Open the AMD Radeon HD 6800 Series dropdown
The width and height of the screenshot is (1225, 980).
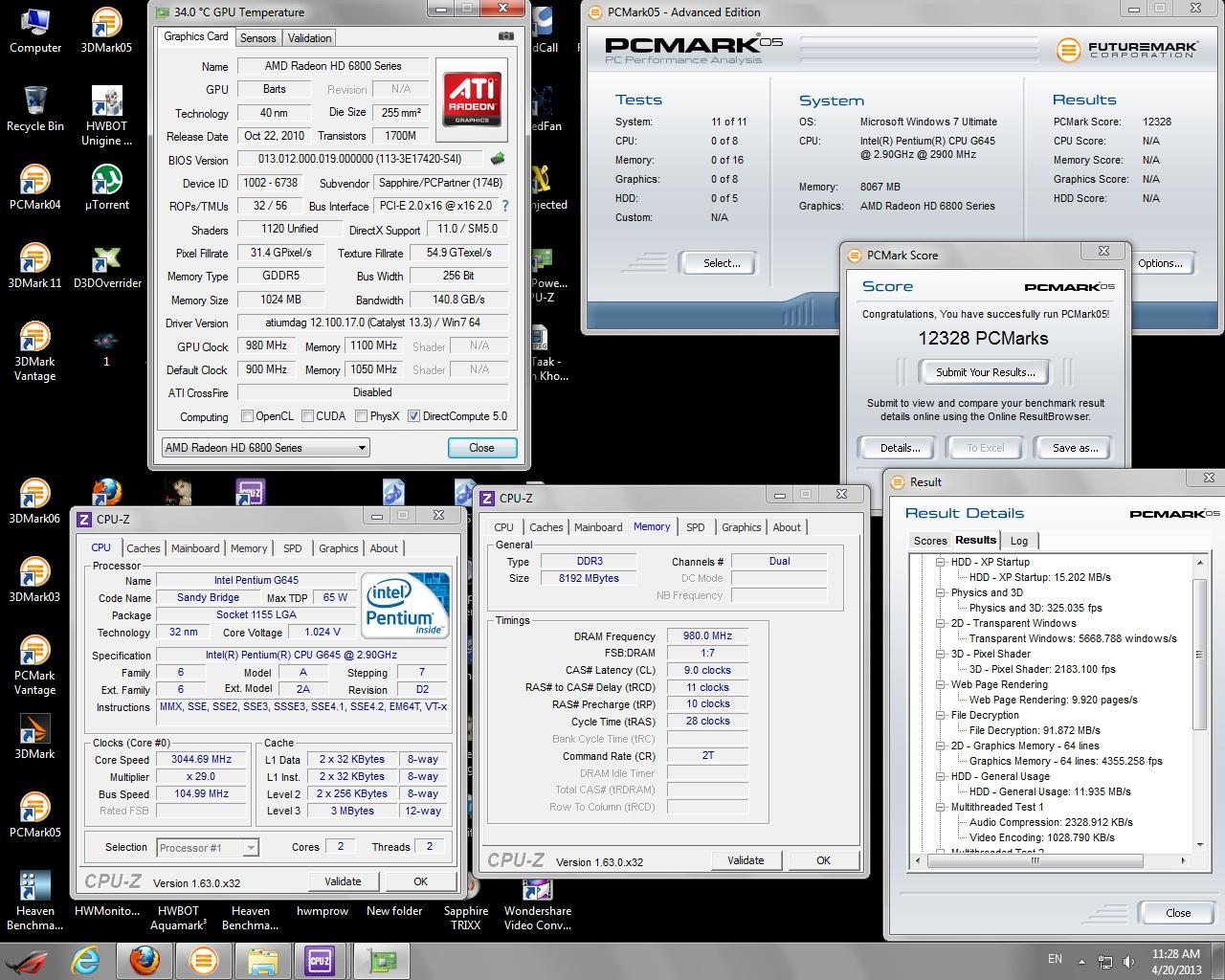click(265, 447)
